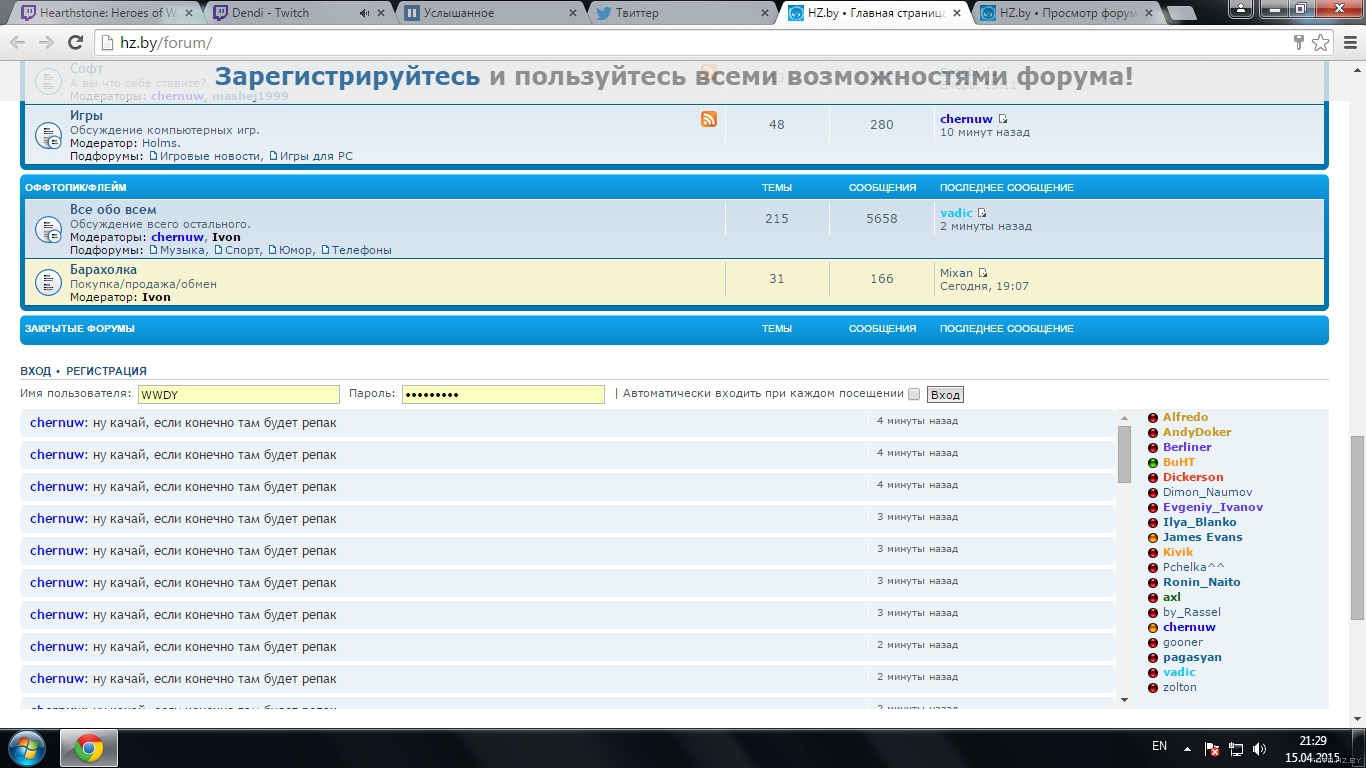Open the Игры forum link
Viewport: 1366px width, 768px height.
(x=86, y=116)
